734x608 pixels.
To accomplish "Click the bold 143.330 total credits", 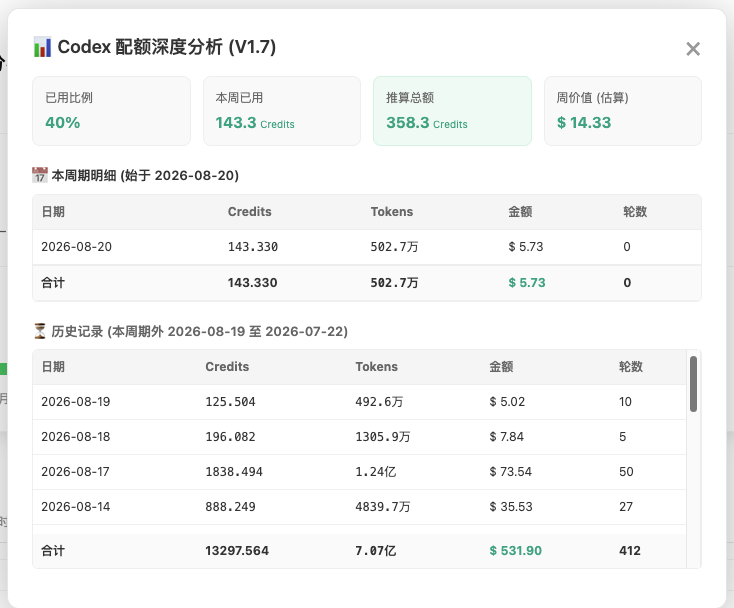I will (x=252, y=283).
